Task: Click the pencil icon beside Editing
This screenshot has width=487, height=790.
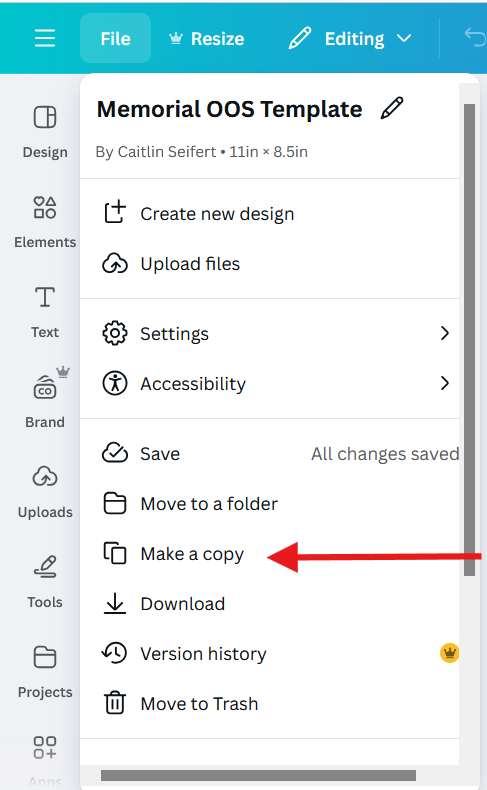Action: pos(300,38)
